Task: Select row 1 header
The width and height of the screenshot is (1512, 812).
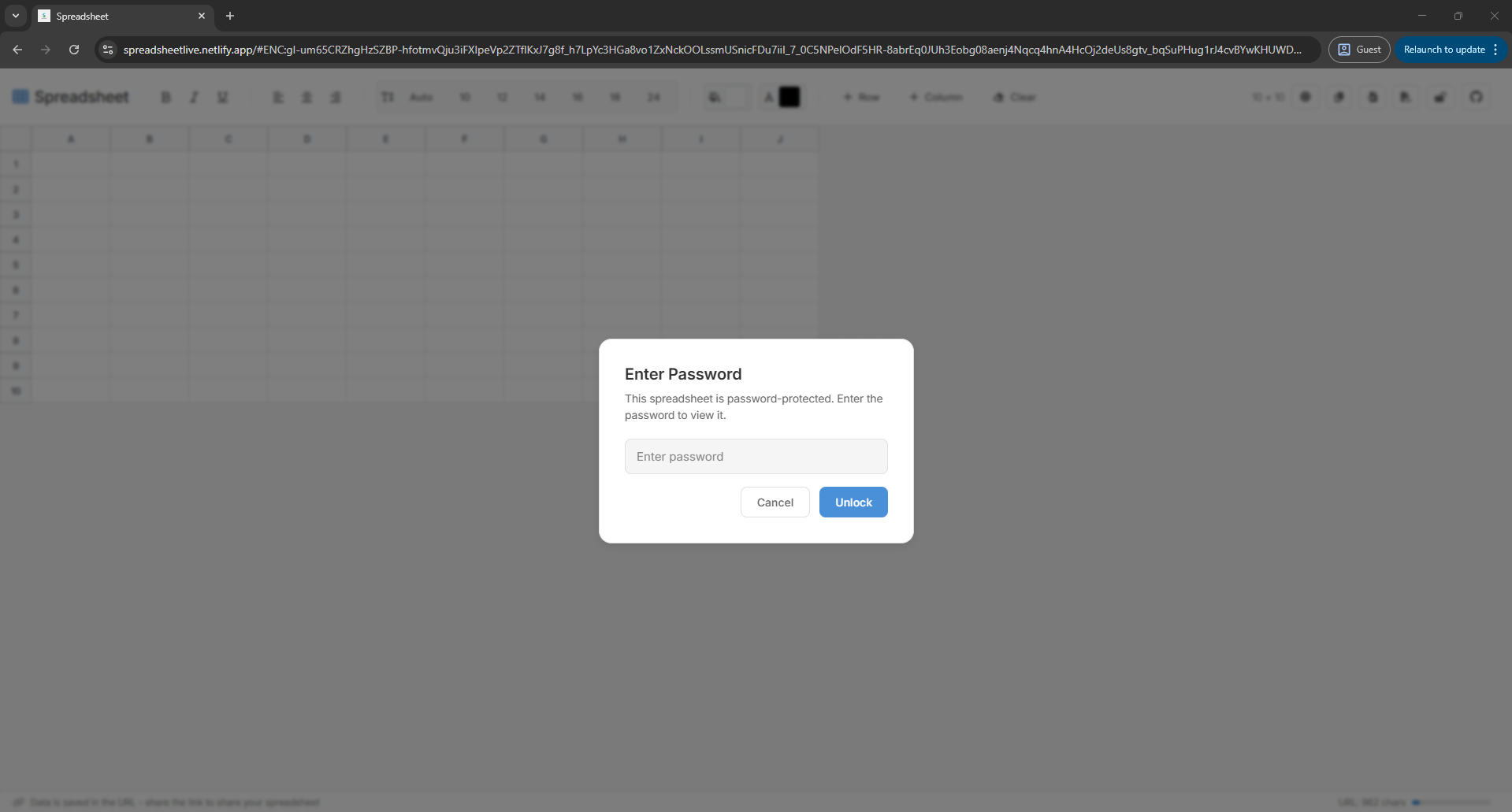Action: [x=16, y=164]
